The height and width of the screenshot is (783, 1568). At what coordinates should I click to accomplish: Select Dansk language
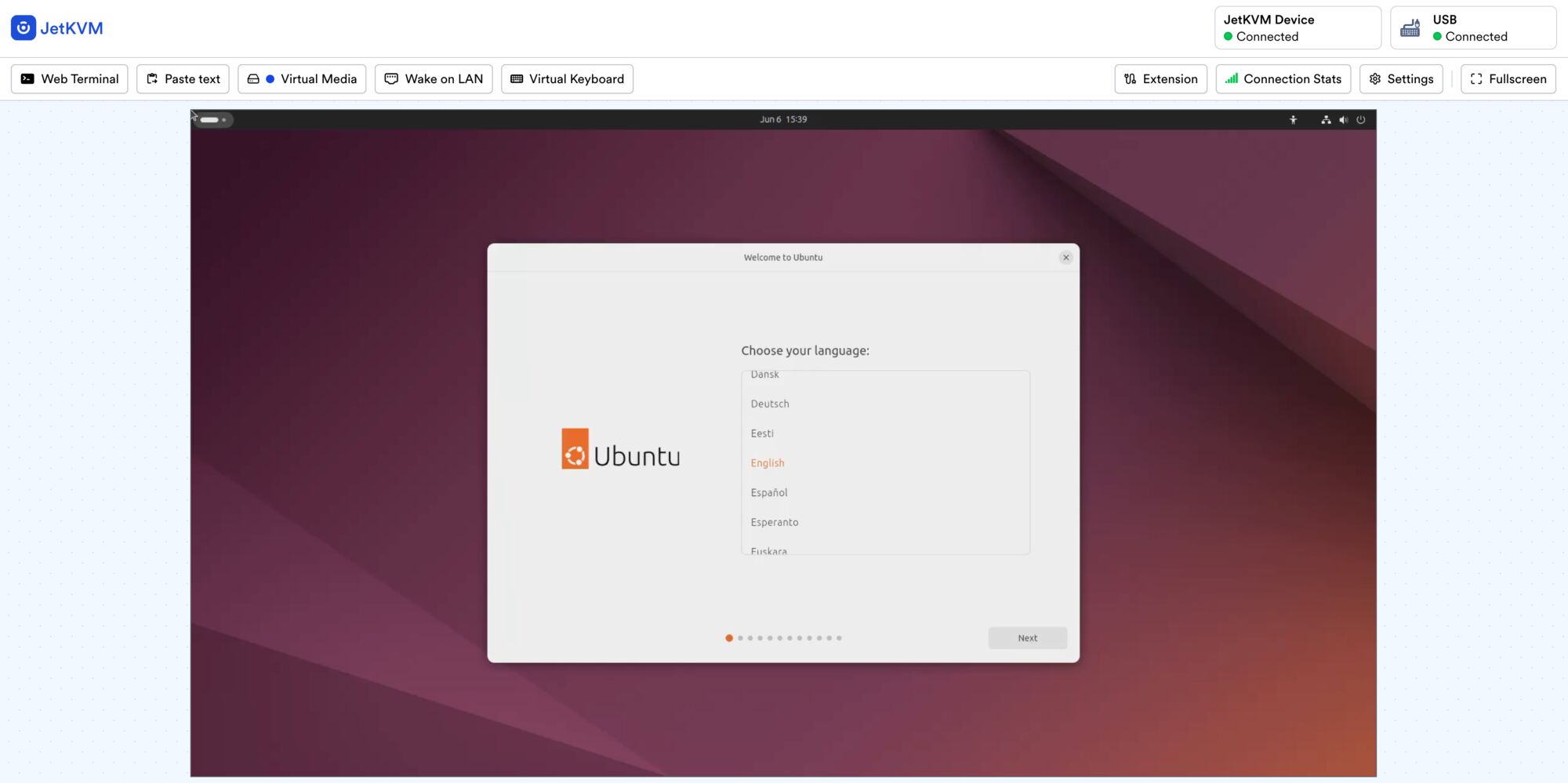pyautogui.click(x=885, y=376)
